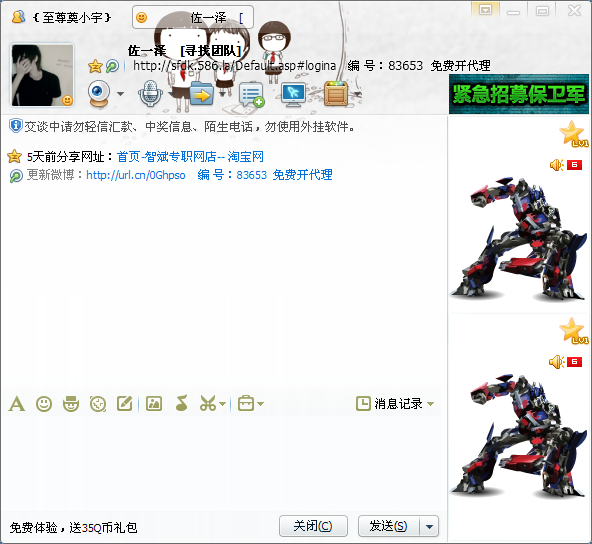This screenshot has height=544, width=592.
Task: Expand file transfer options arrow
Action: (x=222, y=94)
